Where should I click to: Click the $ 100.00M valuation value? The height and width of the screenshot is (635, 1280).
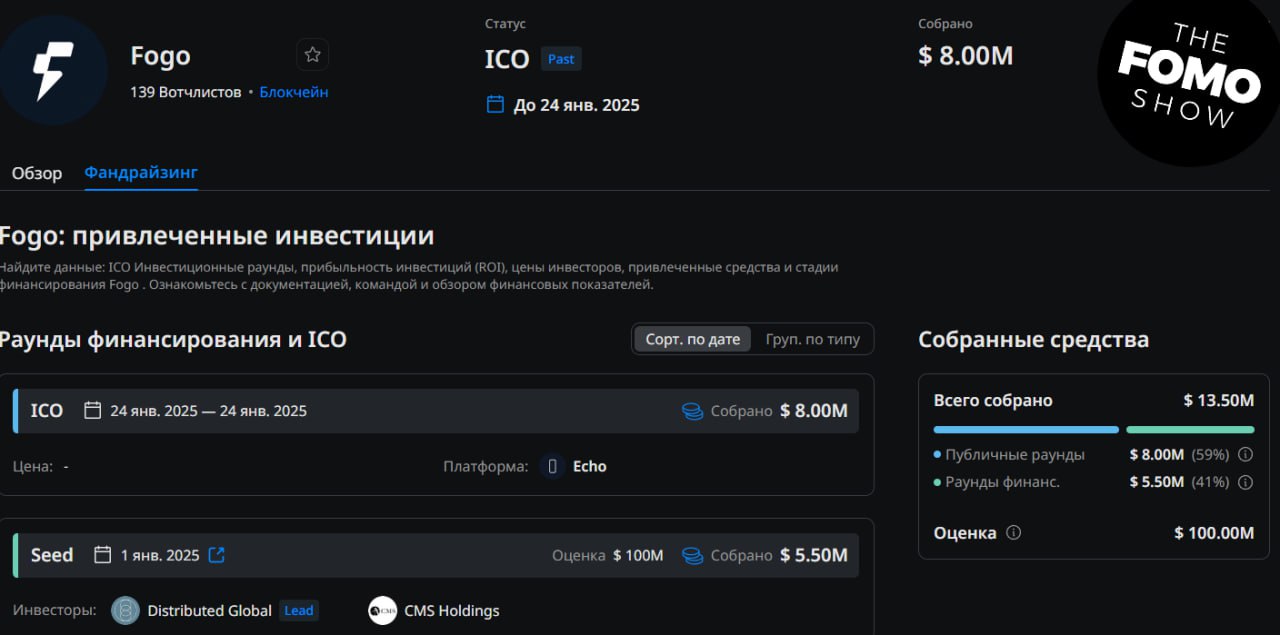pos(1214,533)
